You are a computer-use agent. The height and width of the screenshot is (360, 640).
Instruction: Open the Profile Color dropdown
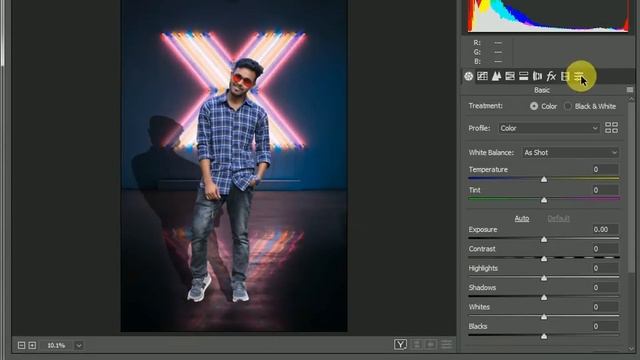(549, 128)
